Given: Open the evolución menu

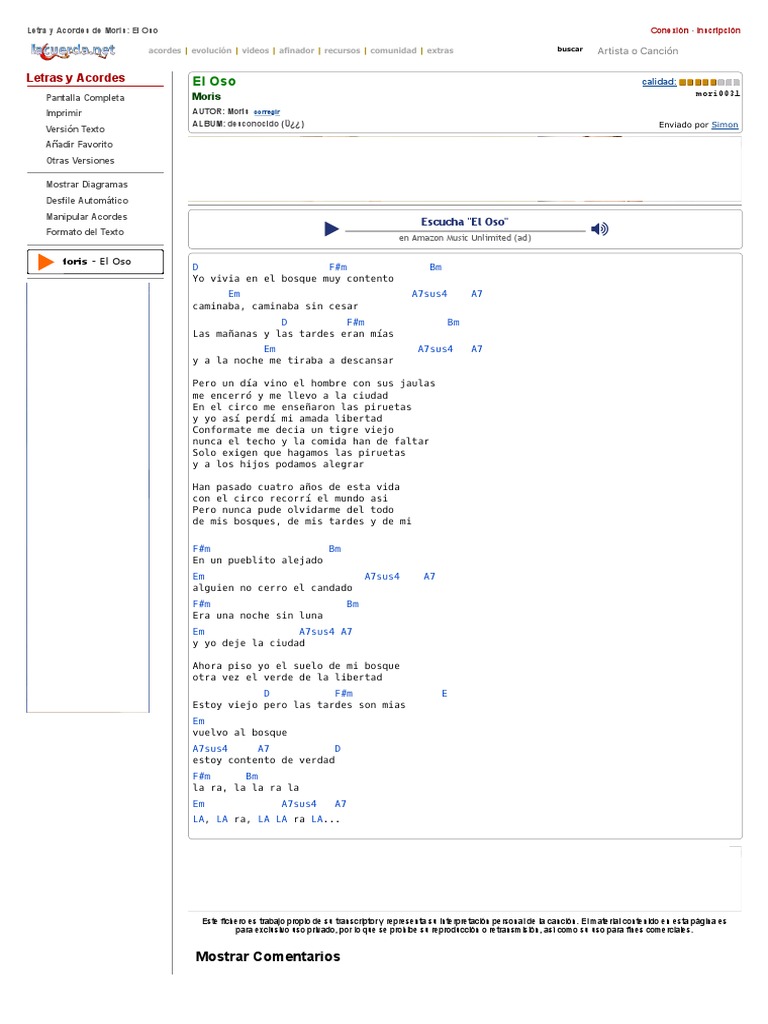Looking at the screenshot, I should tap(211, 50).
